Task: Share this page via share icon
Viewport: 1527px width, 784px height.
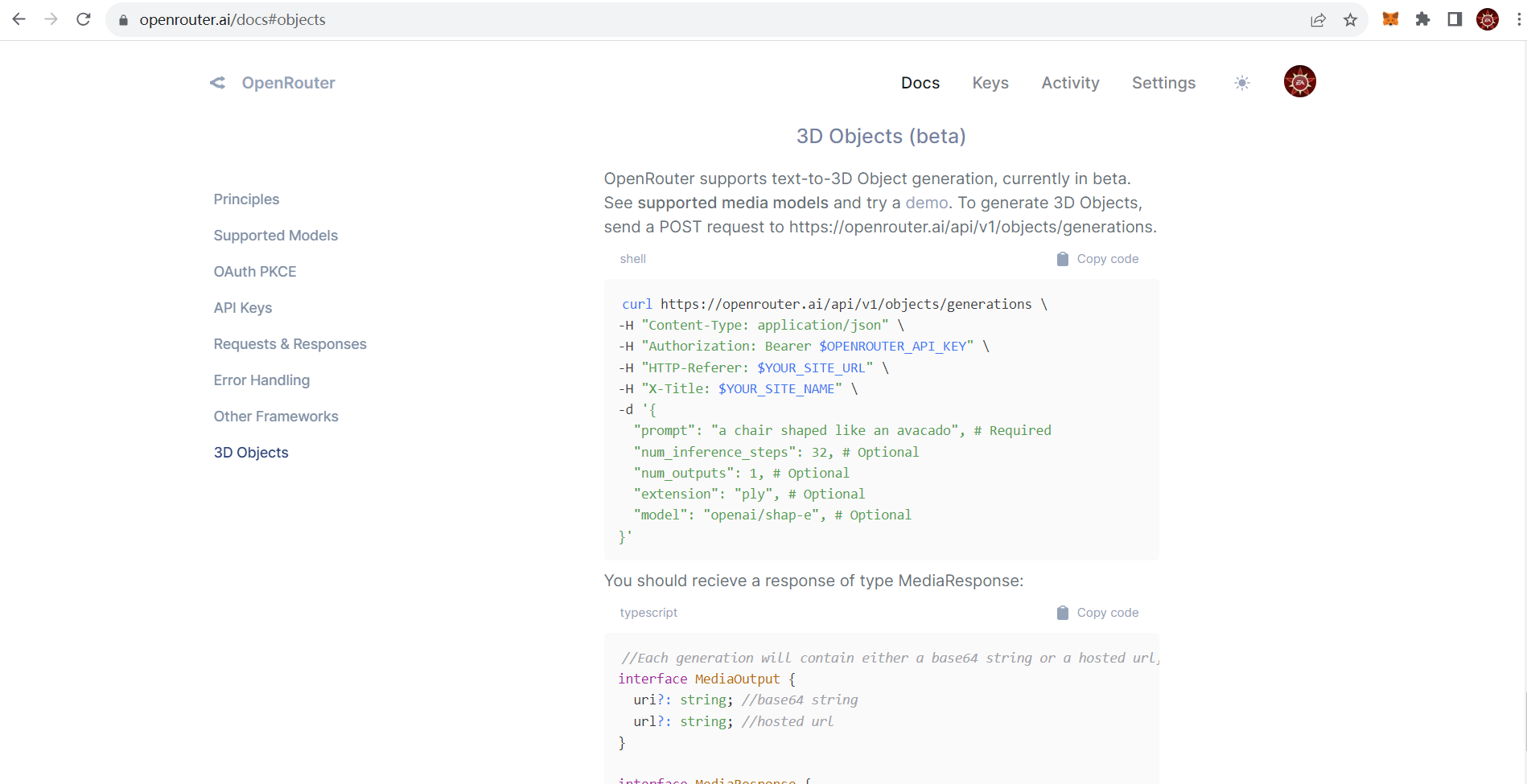Action: (1318, 20)
